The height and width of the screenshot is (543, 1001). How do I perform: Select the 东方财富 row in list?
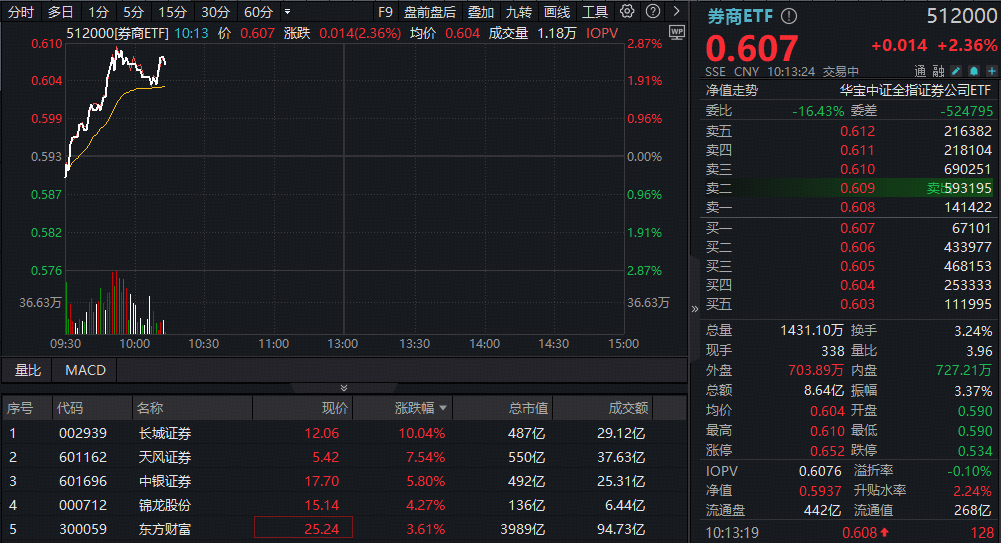click(x=343, y=529)
